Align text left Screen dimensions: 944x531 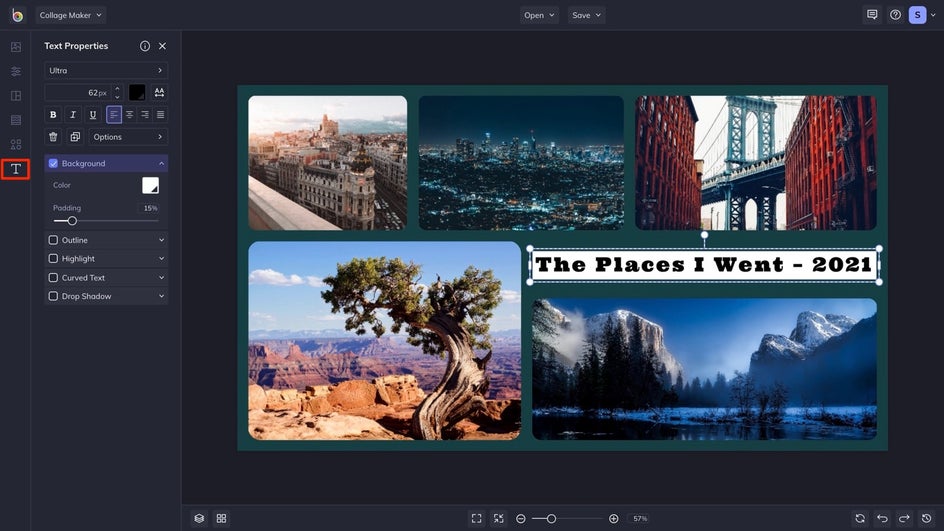(x=114, y=114)
